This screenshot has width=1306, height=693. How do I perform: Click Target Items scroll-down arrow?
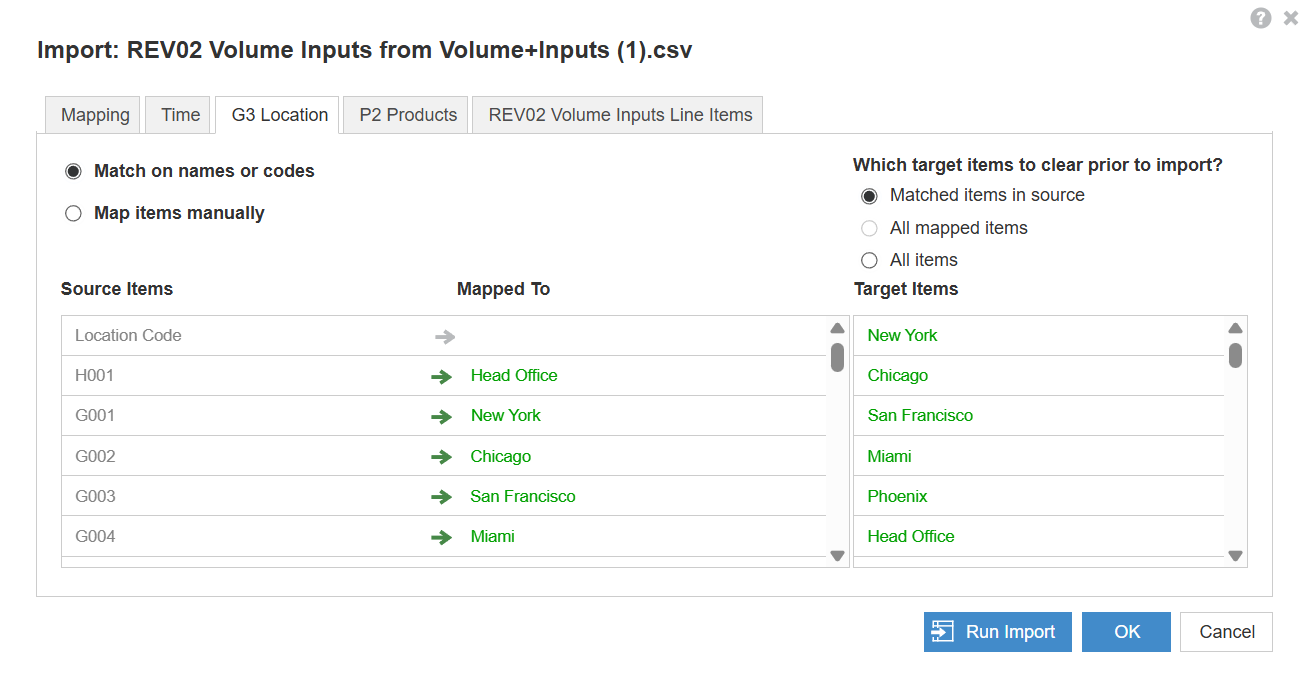coord(1235,556)
